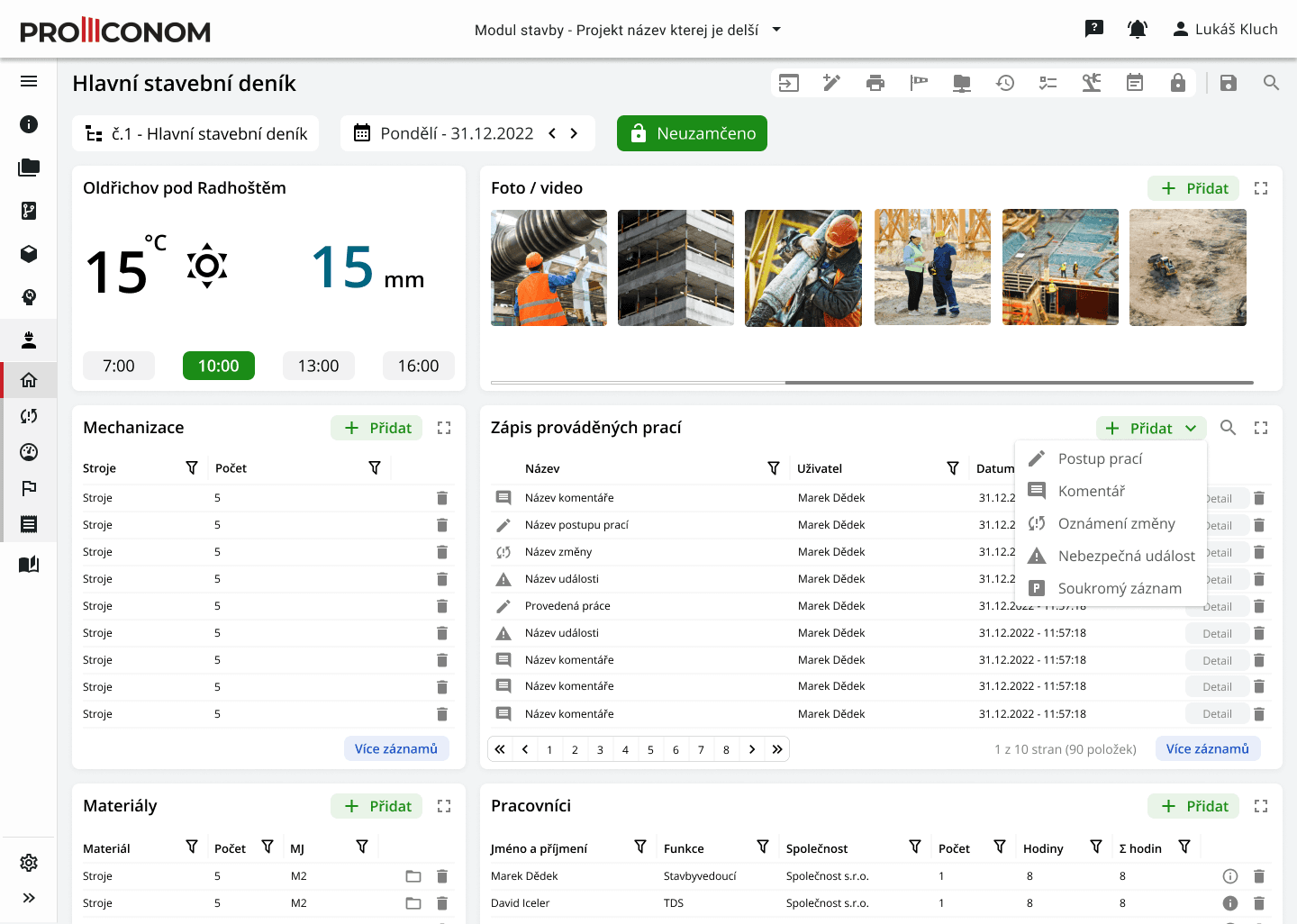This screenshot has width=1297, height=924.
Task: Delete the first Stroje row in Mechanizace
Action: (x=442, y=498)
